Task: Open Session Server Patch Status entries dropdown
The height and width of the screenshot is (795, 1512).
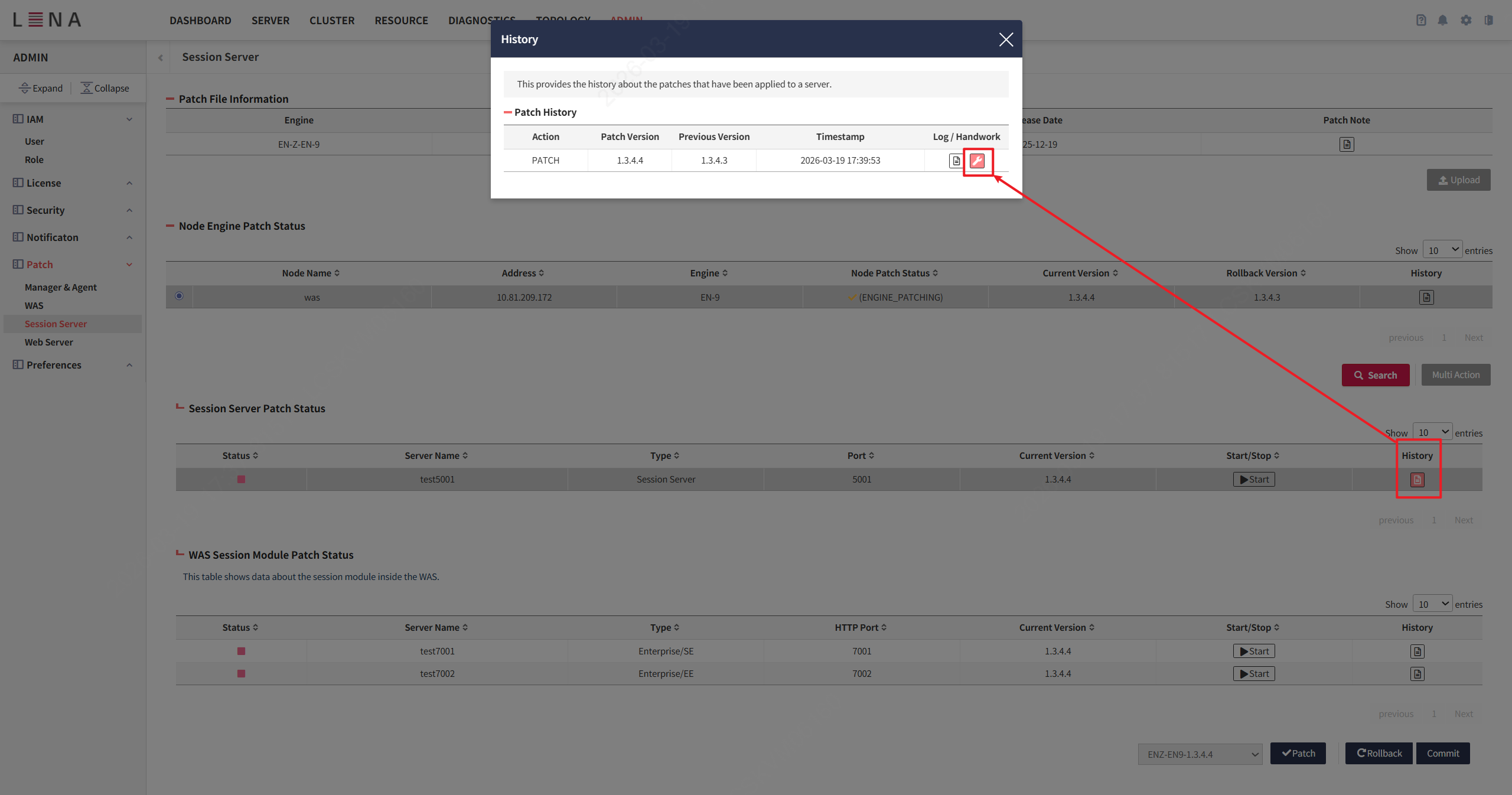Action: (x=1432, y=433)
